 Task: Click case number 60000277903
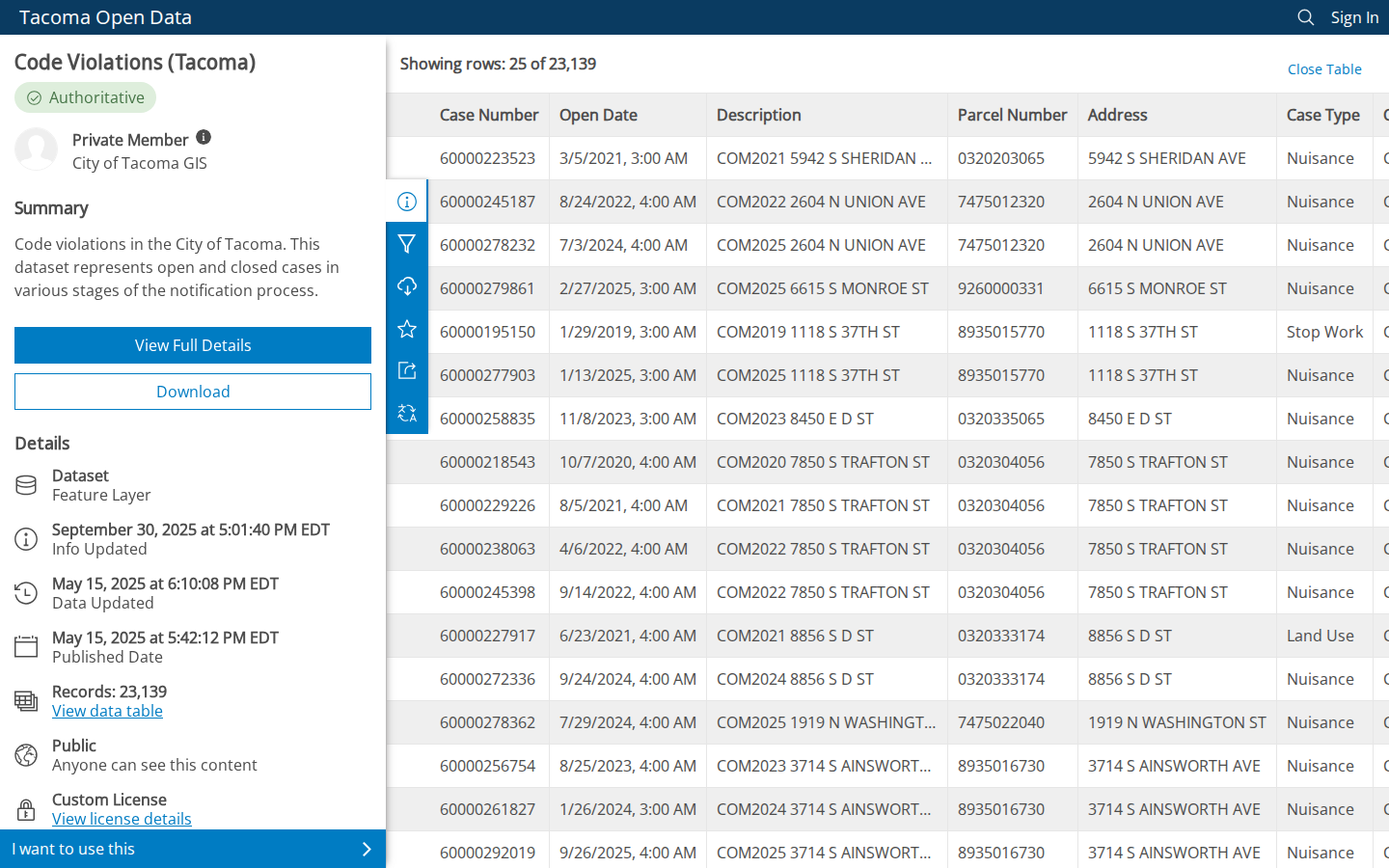point(487,375)
